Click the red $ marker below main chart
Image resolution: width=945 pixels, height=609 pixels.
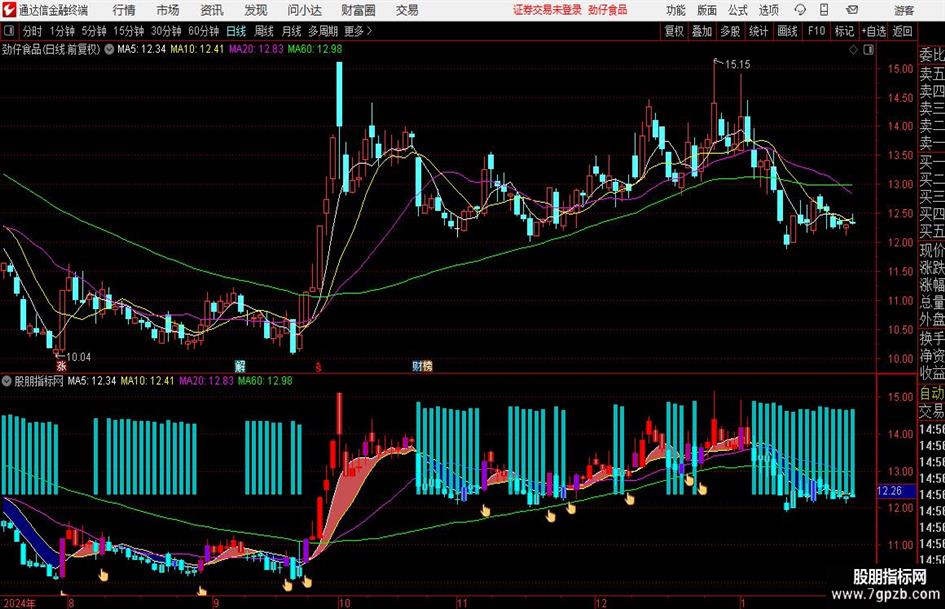pyautogui.click(x=318, y=366)
